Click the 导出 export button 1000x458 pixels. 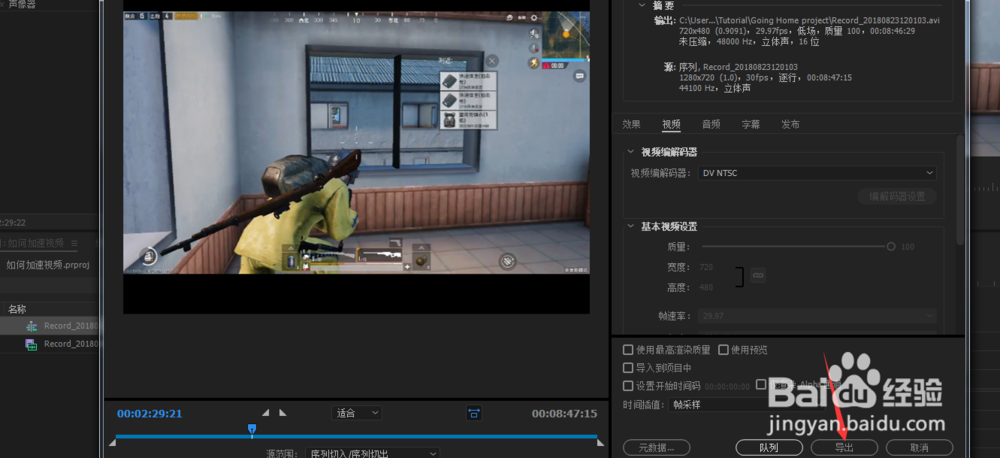(x=844, y=447)
